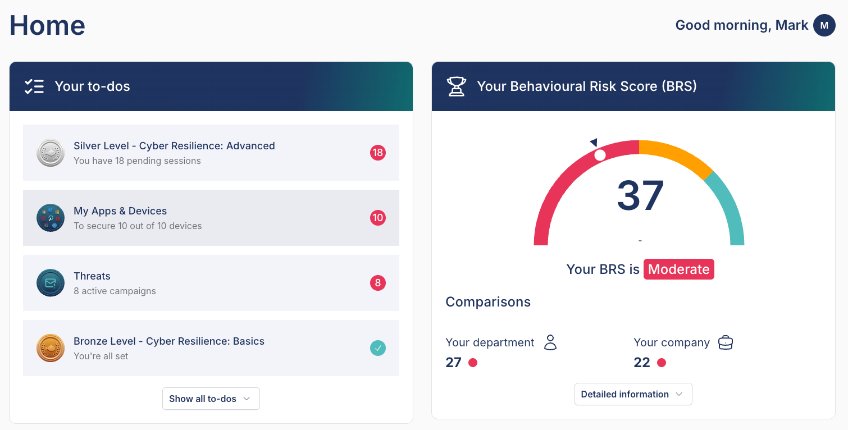Click the red 8 active campaigns badge
848x430 pixels.
[x=377, y=283]
